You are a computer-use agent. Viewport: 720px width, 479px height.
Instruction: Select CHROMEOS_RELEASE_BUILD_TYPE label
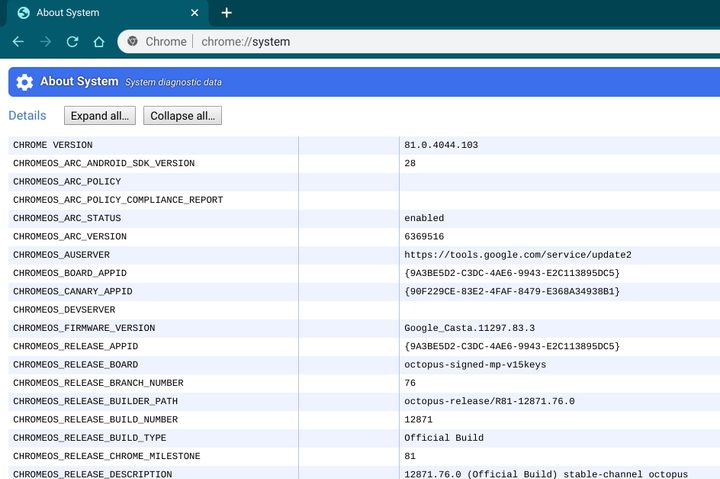(90, 438)
